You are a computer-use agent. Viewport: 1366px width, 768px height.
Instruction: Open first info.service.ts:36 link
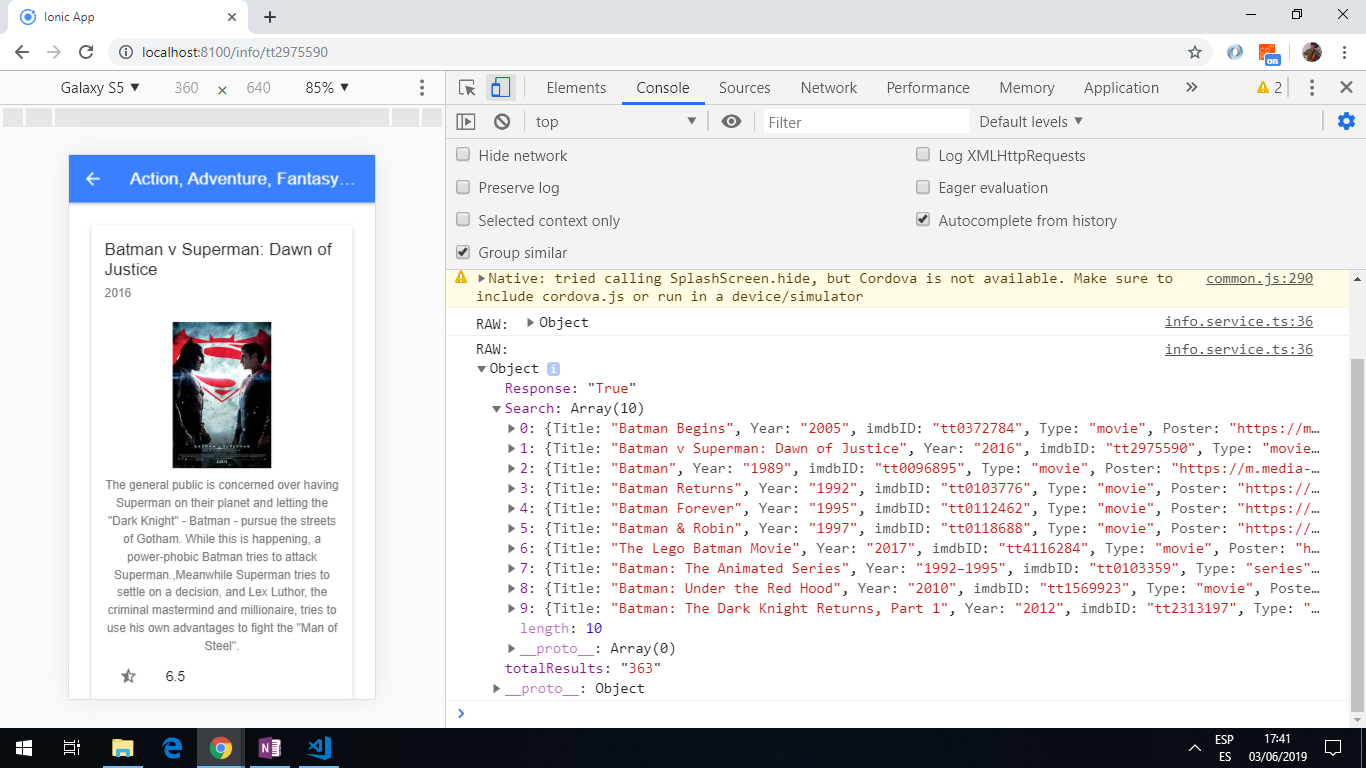click(x=1239, y=322)
